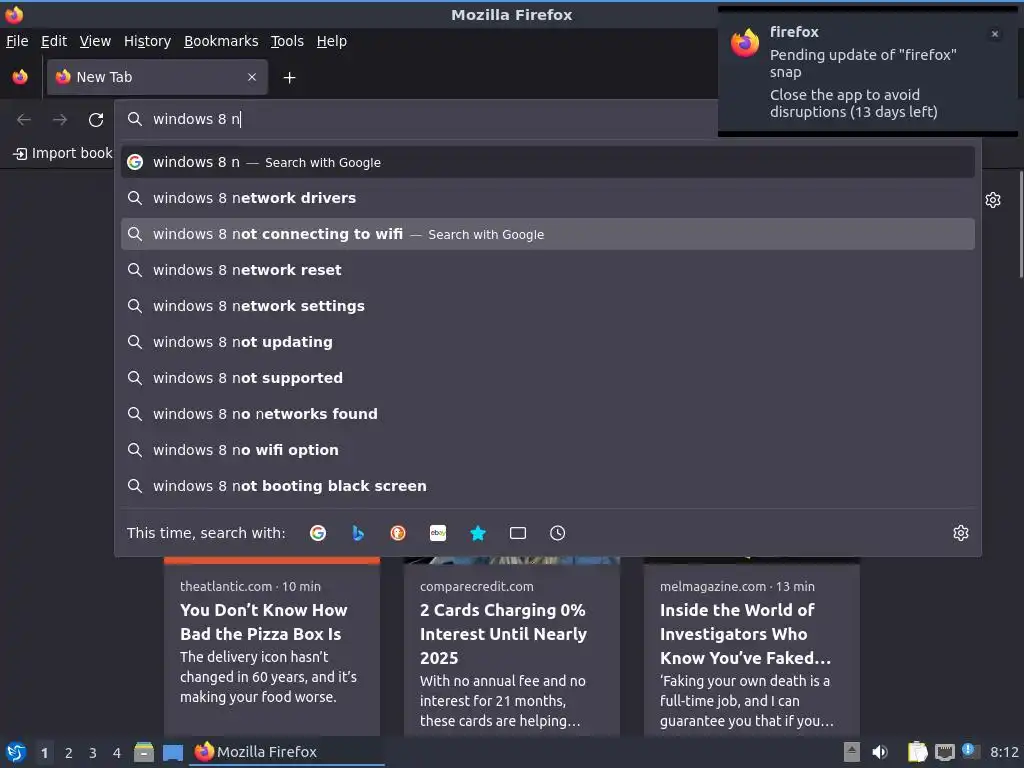
Task: Choose Bing in the one-off search engines
Action: tap(358, 533)
